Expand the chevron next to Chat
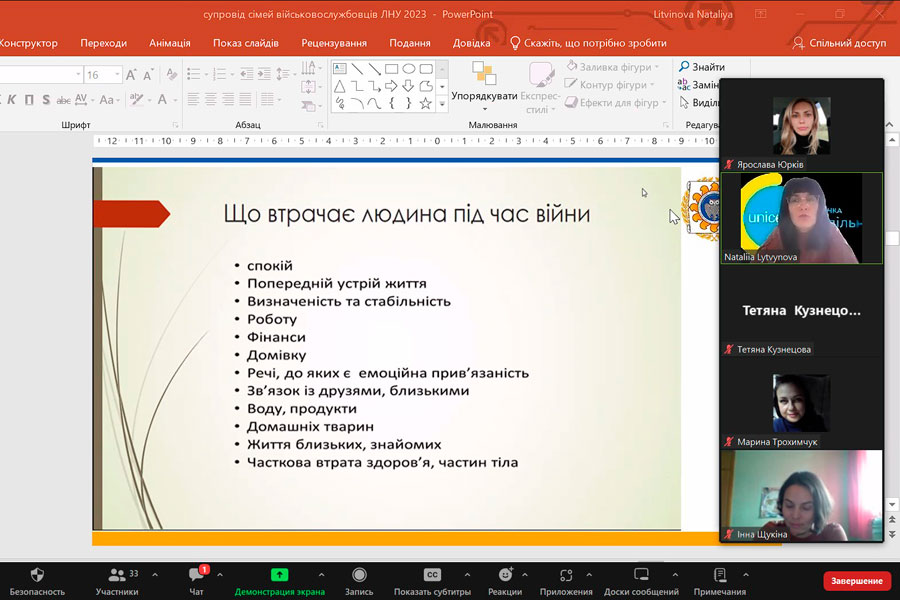Image resolution: width=900 pixels, height=600 pixels. tap(220, 575)
